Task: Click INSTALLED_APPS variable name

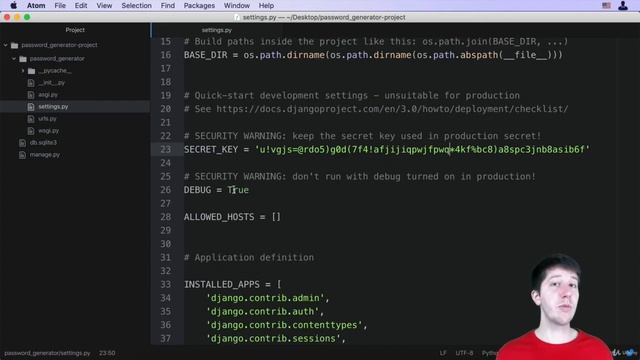Action: pos(222,284)
